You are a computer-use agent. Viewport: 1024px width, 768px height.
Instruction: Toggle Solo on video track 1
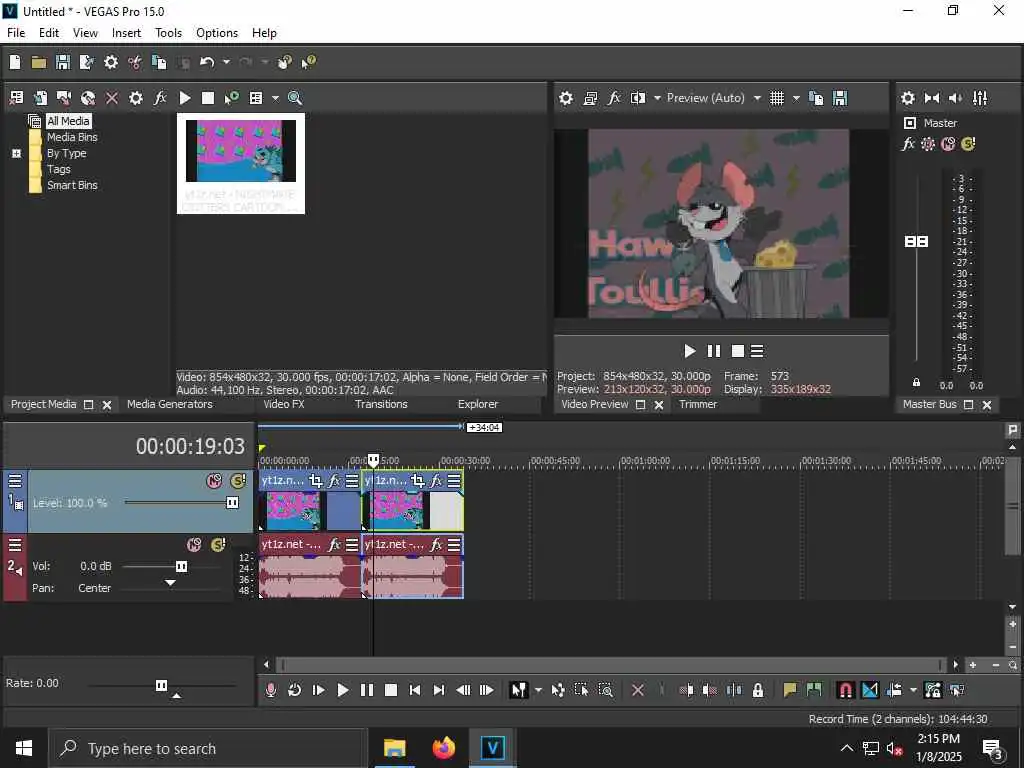[238, 481]
